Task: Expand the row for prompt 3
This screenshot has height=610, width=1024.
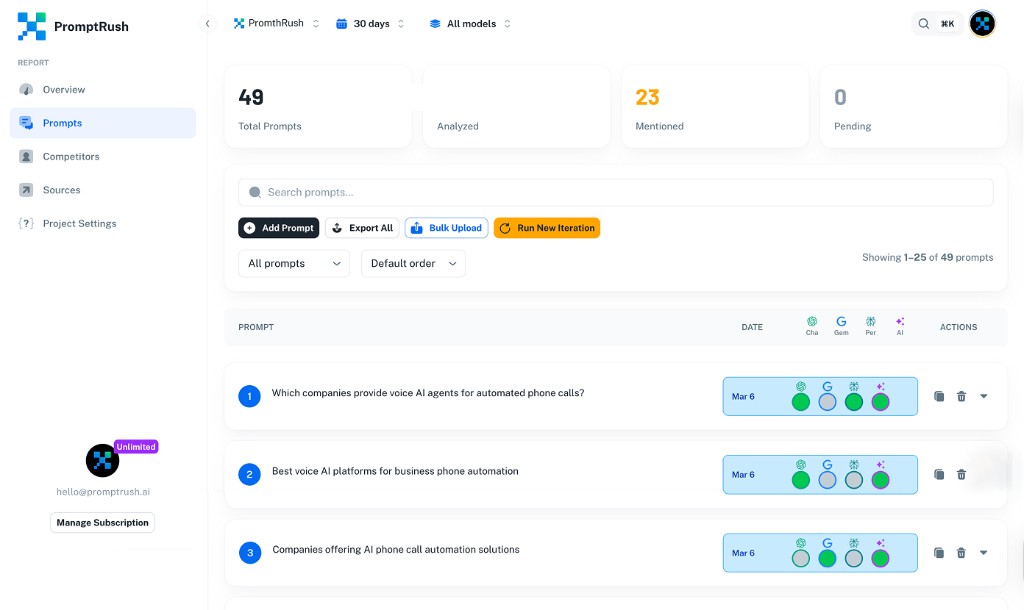Action: tap(984, 553)
